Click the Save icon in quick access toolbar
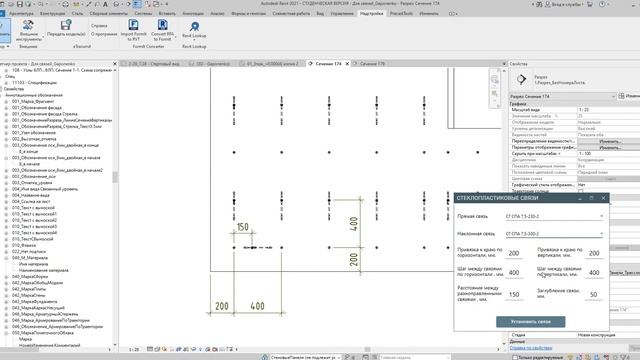 point(19,4)
